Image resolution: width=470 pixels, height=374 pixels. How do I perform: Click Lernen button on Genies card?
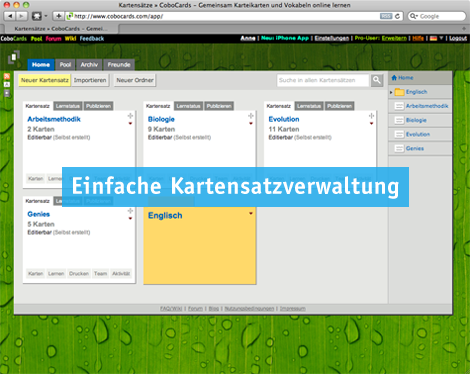[56, 274]
